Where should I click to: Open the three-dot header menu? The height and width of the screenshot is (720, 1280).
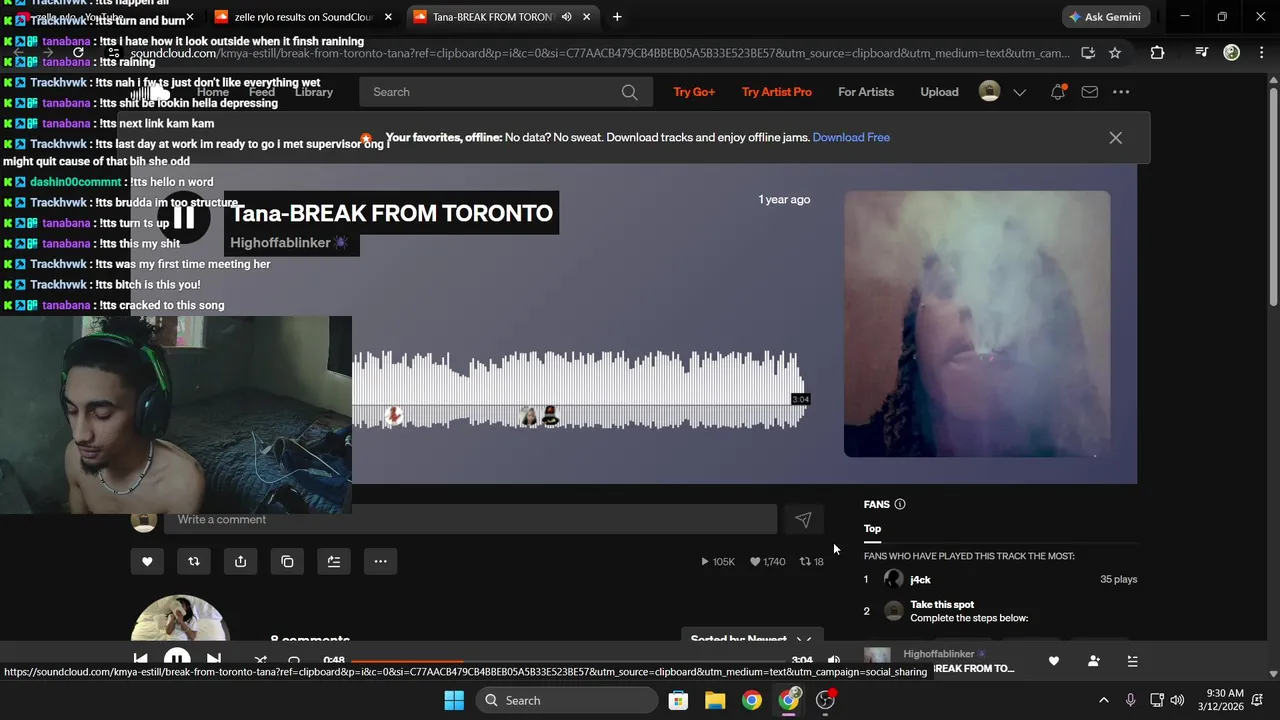point(1121,92)
